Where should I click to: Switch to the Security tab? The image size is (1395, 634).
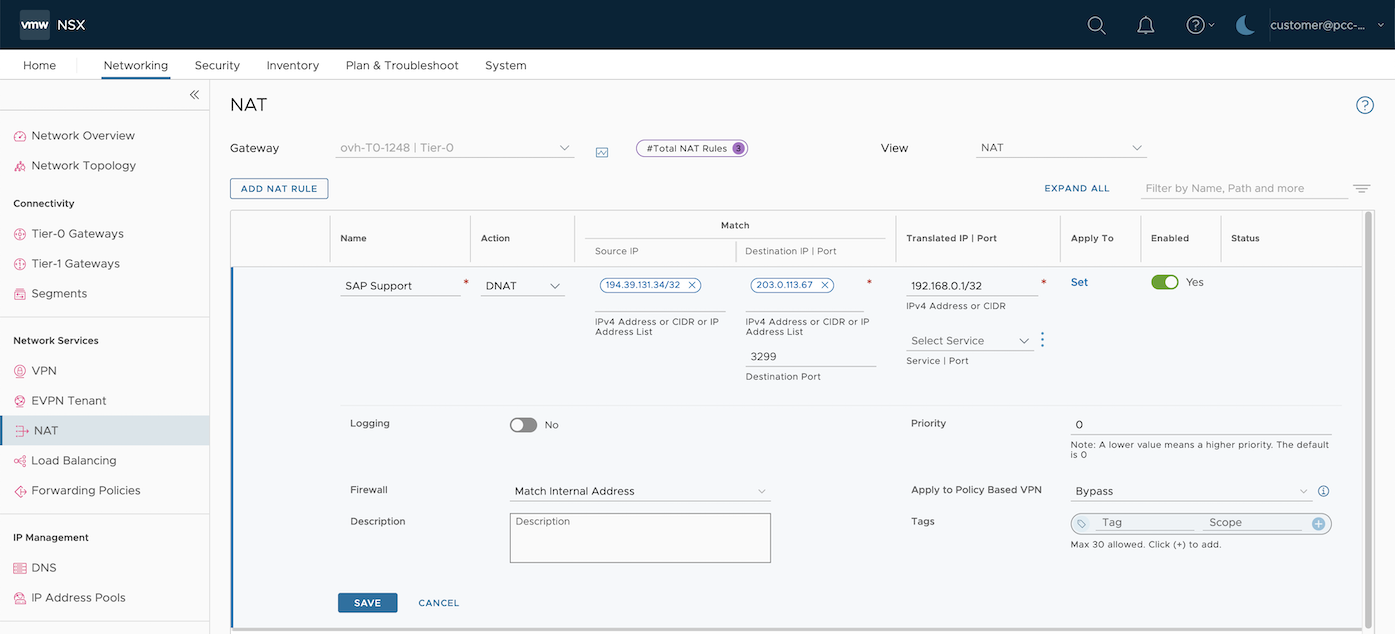point(217,65)
